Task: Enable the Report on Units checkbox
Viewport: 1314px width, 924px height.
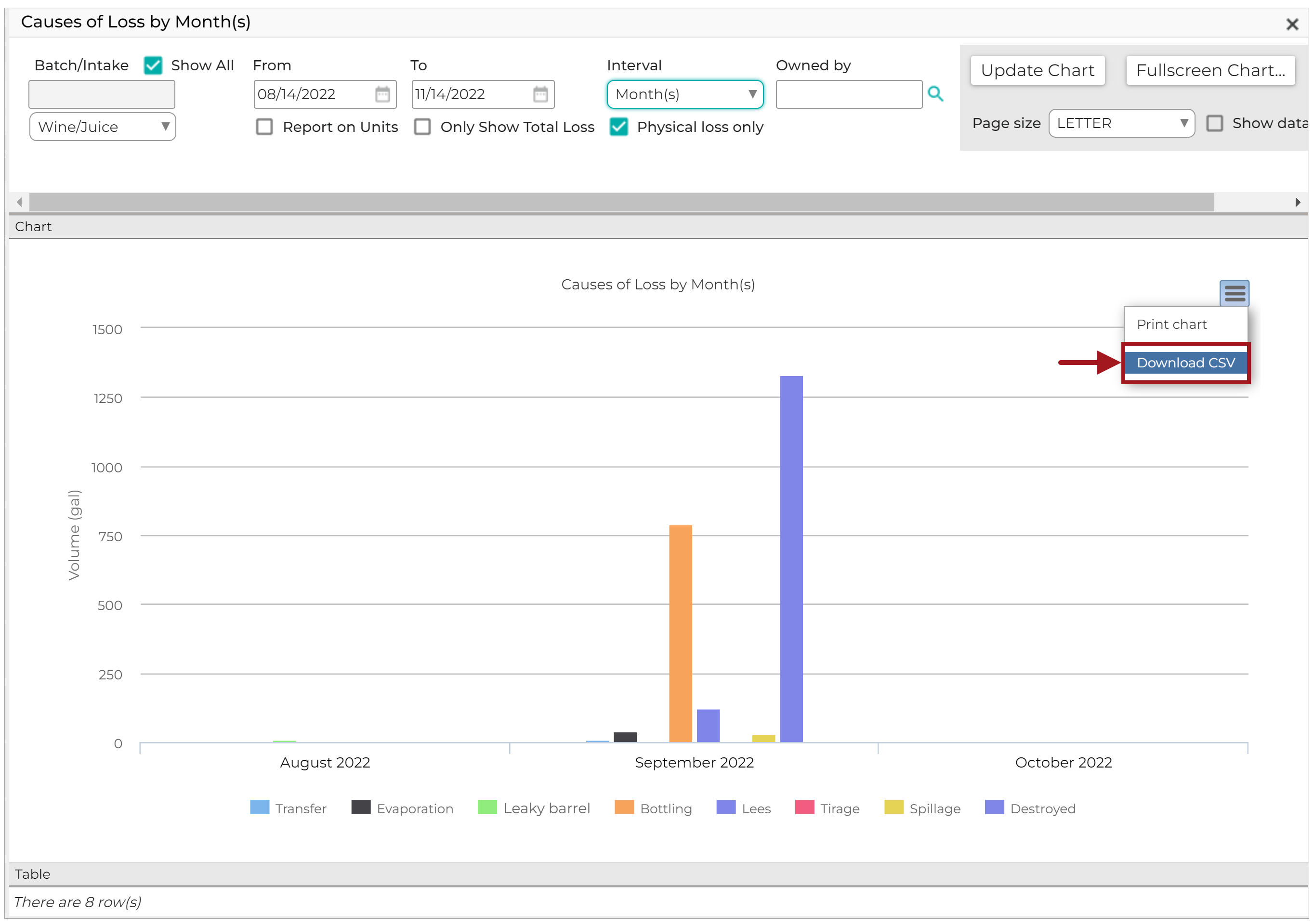Action: pos(264,127)
